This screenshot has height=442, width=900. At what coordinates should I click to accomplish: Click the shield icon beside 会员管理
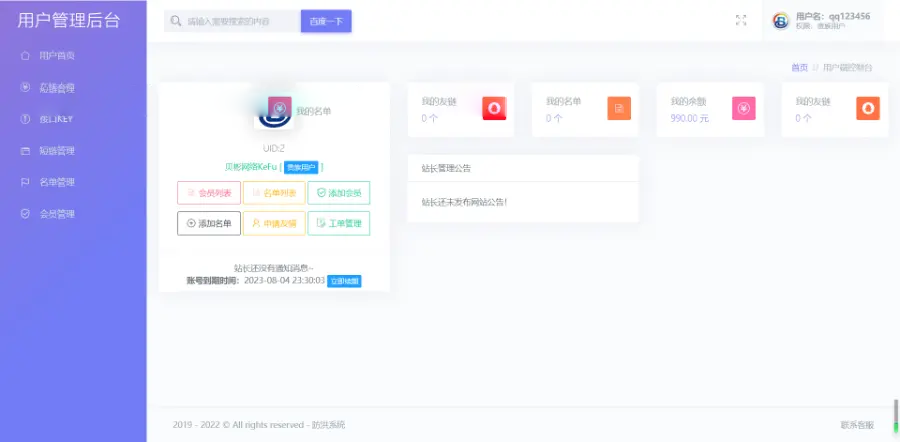pyautogui.click(x=25, y=214)
